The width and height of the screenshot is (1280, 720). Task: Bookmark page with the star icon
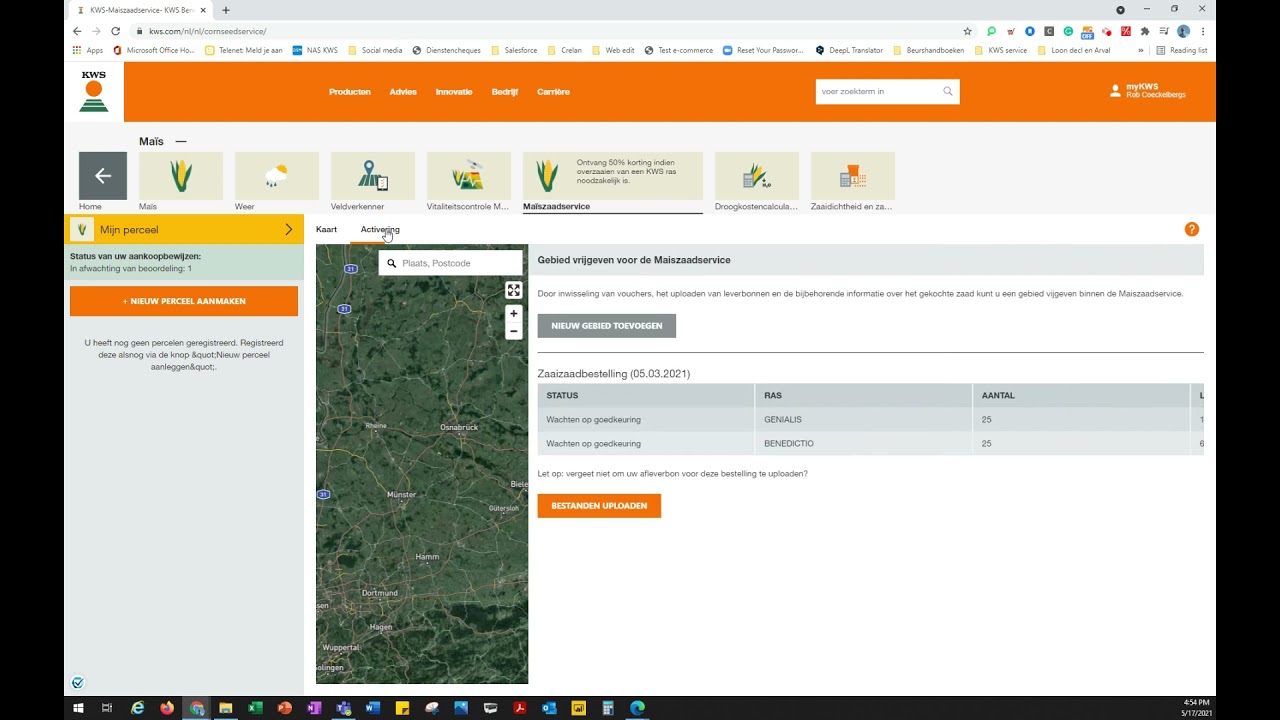click(x=967, y=31)
